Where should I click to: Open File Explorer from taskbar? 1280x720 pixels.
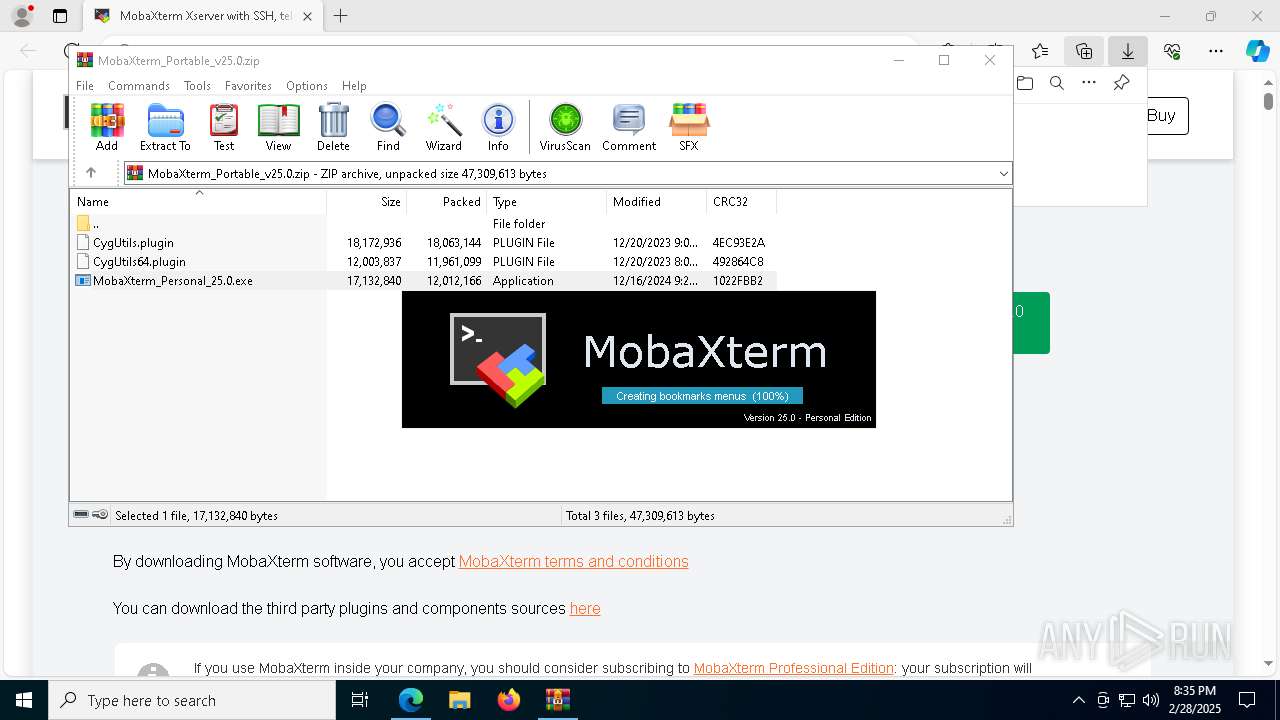click(x=459, y=700)
